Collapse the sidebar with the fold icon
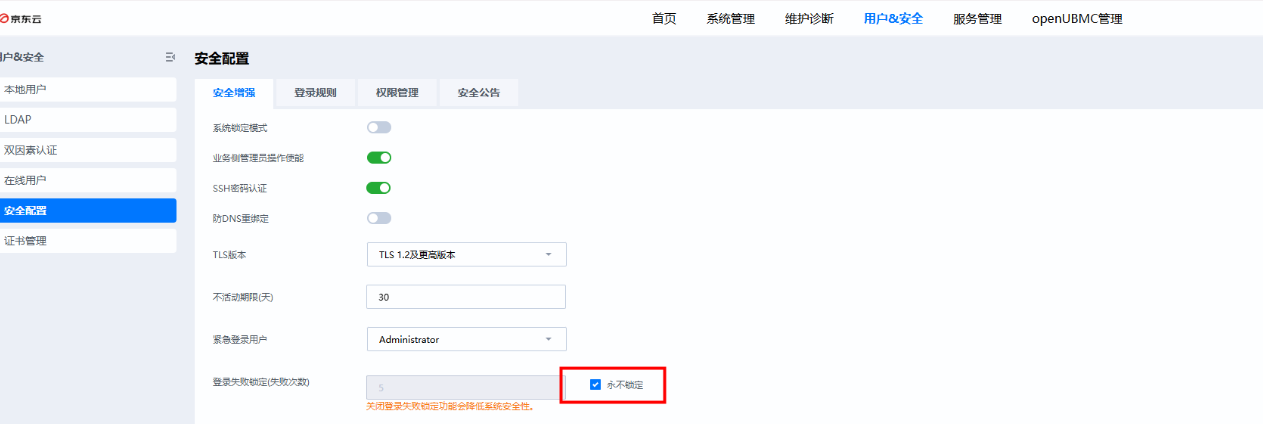This screenshot has height=424, width=1263. 170,57
